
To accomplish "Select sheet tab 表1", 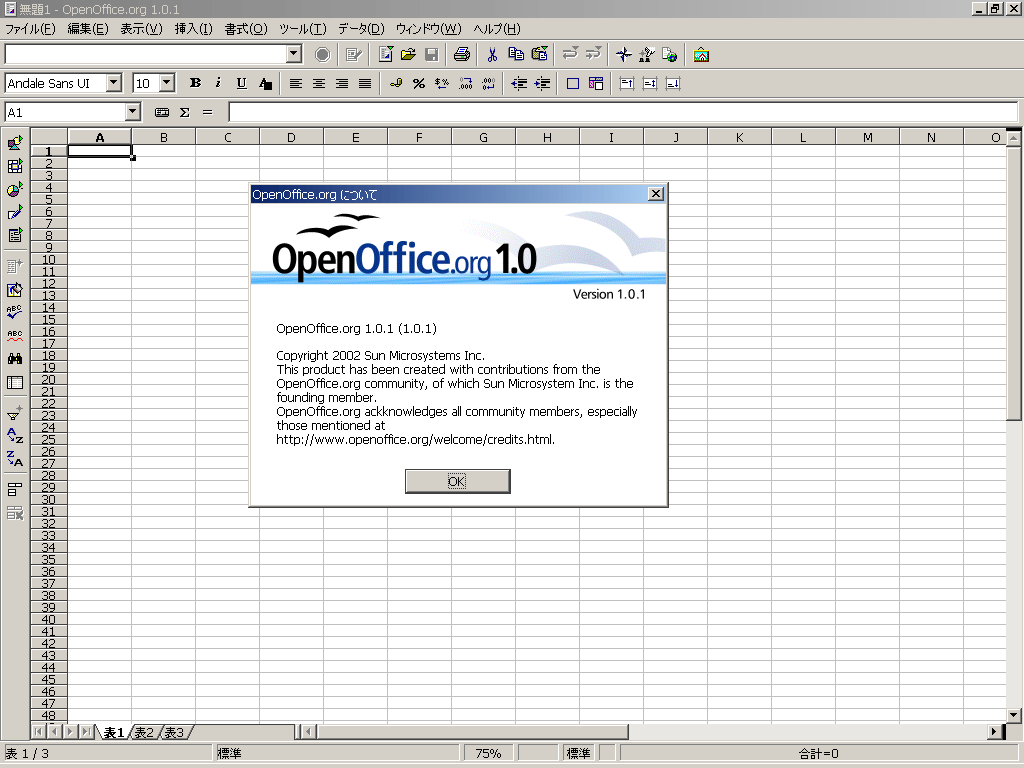I will [x=114, y=732].
